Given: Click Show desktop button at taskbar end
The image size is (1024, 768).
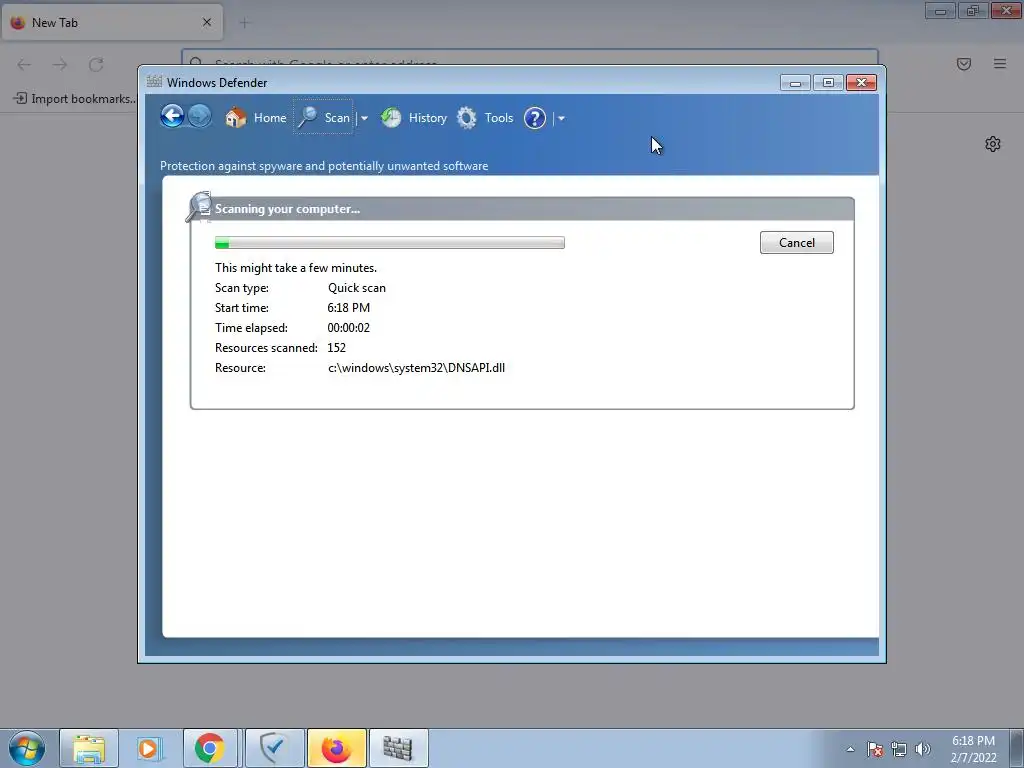Looking at the screenshot, I should 1017,748.
